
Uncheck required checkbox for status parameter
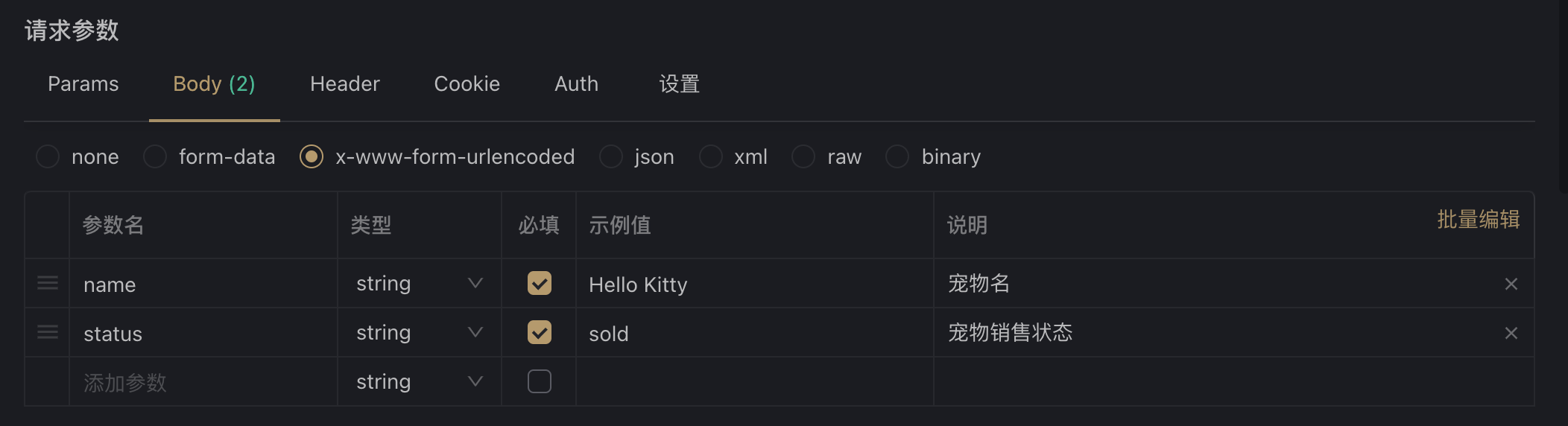pos(539,332)
